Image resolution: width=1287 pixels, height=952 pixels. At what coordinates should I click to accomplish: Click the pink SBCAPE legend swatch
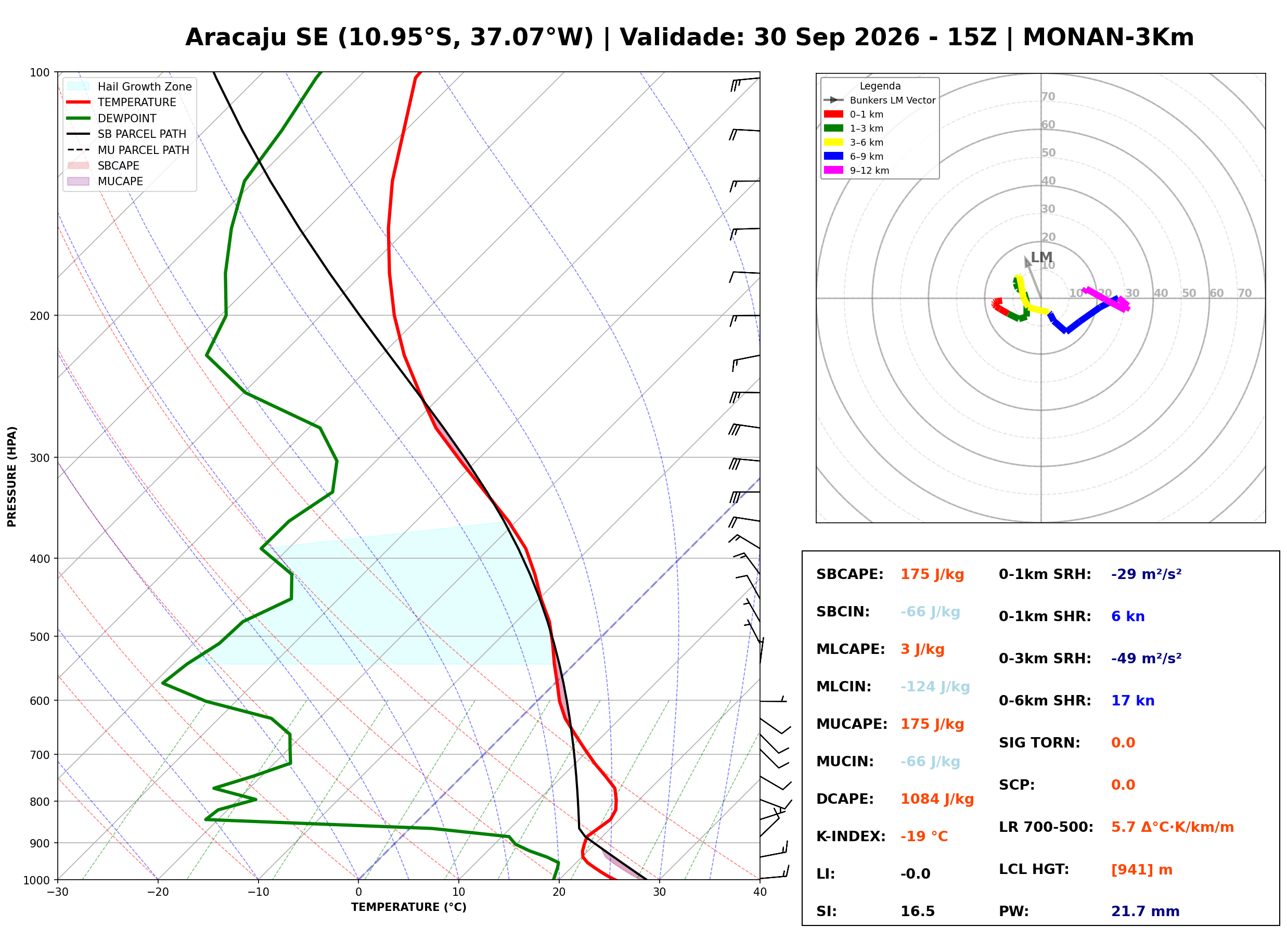(79, 165)
